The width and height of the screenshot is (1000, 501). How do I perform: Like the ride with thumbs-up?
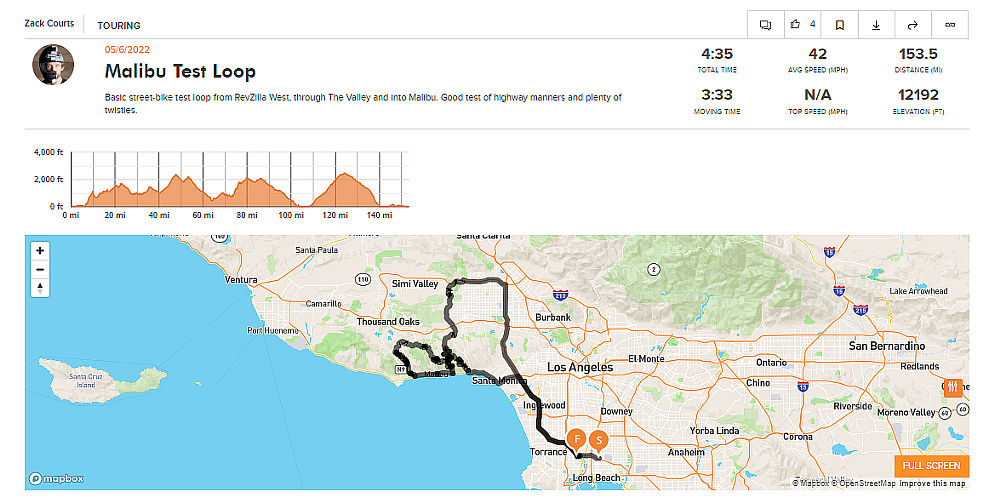pyautogui.click(x=802, y=25)
